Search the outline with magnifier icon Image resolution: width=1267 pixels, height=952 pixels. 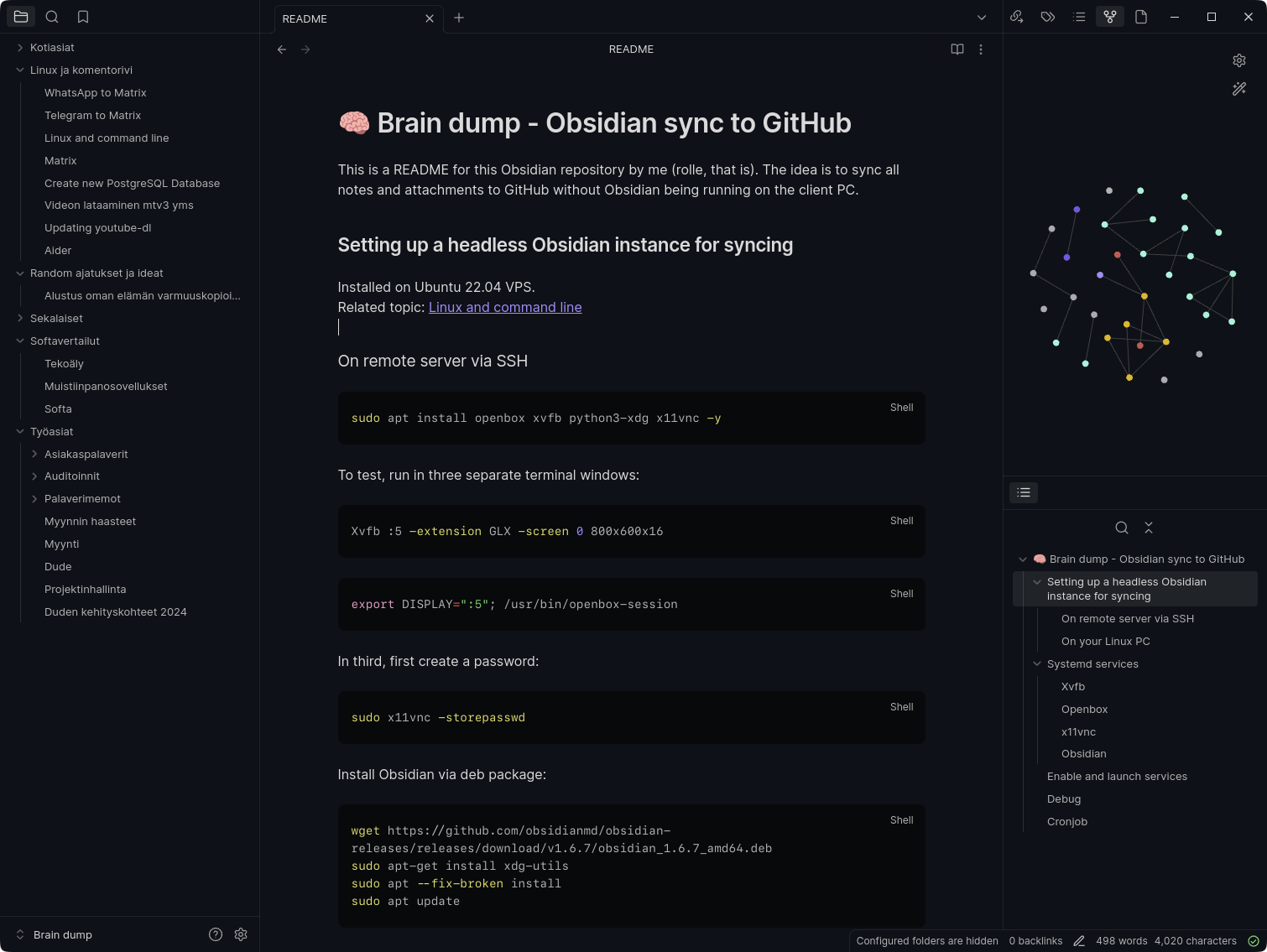click(1122, 528)
